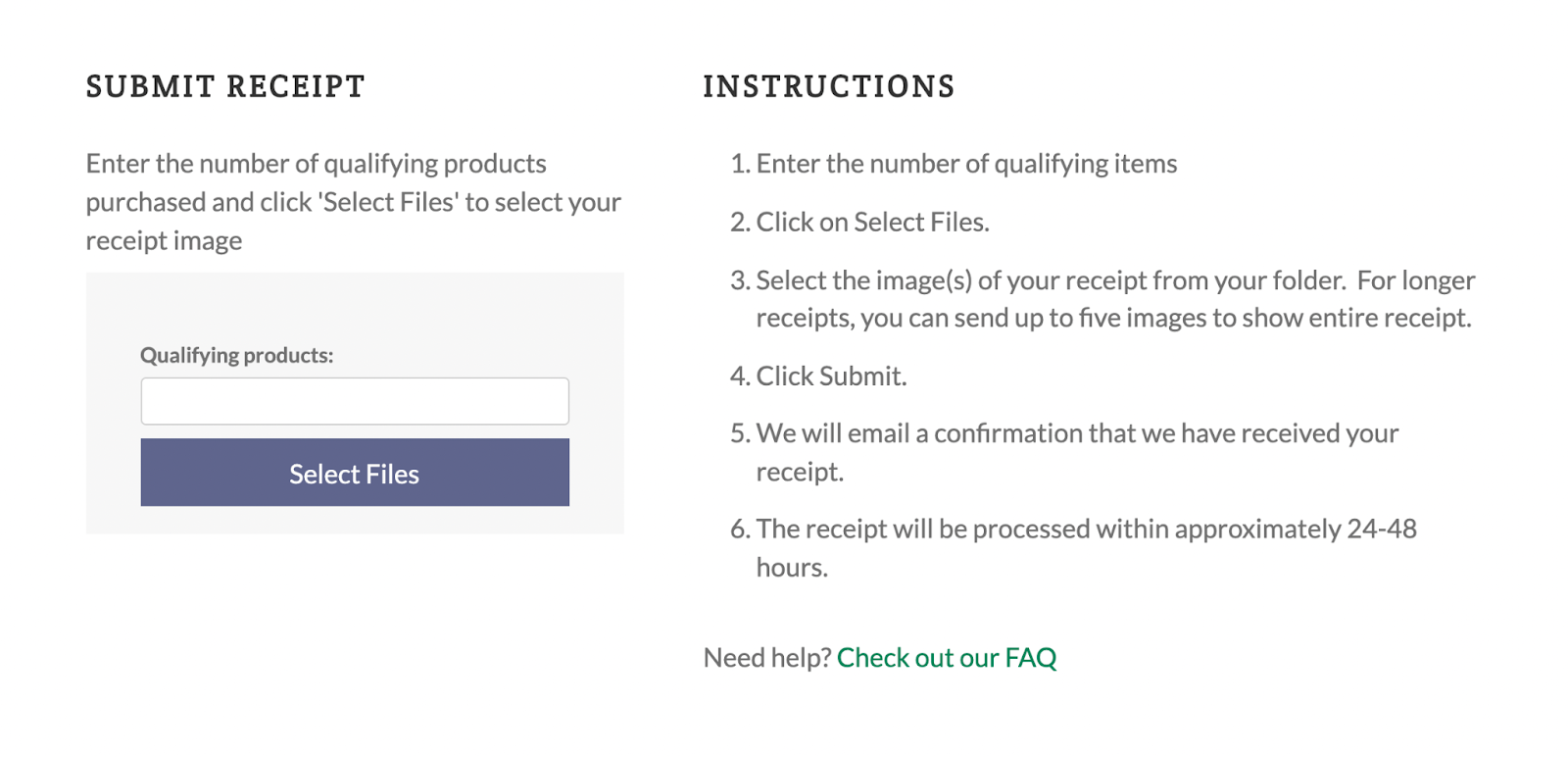Image resolution: width=1568 pixels, height=757 pixels.
Task: Click the list number 4 marker
Action: [x=739, y=376]
